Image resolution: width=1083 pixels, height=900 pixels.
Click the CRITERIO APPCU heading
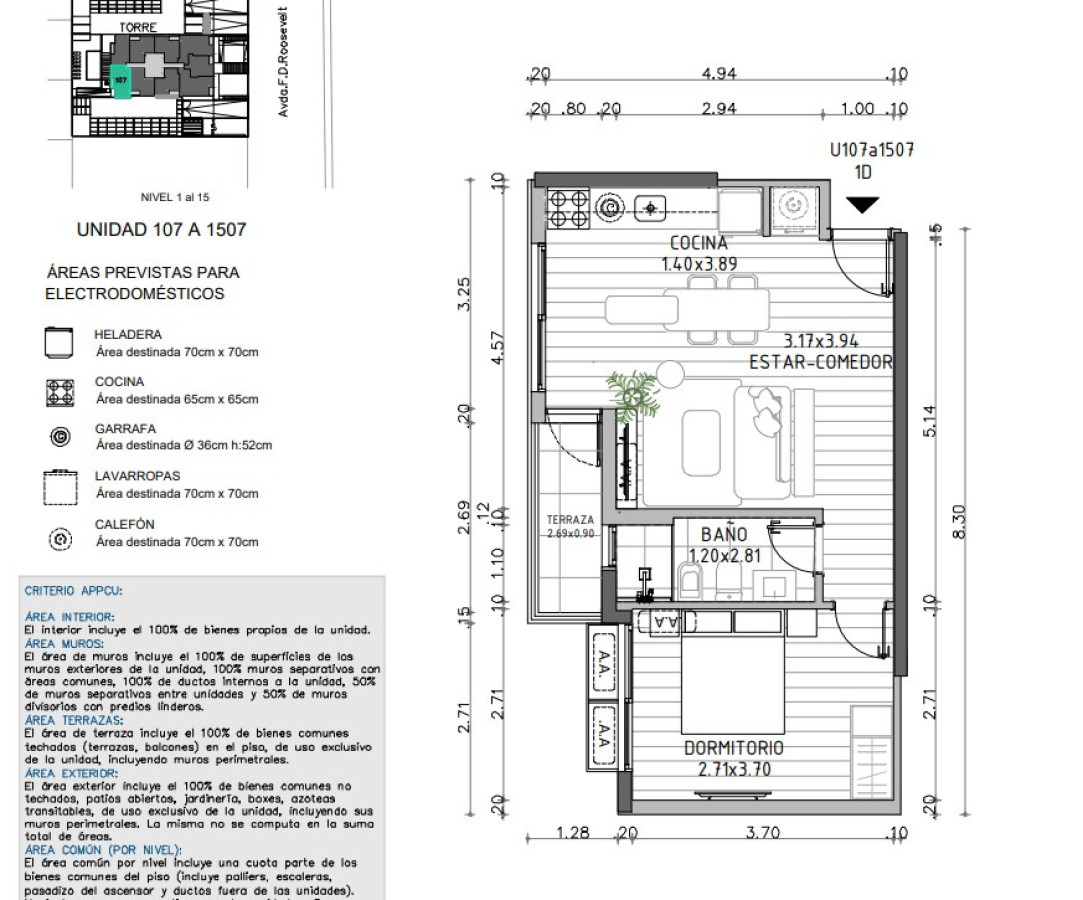click(x=73, y=591)
